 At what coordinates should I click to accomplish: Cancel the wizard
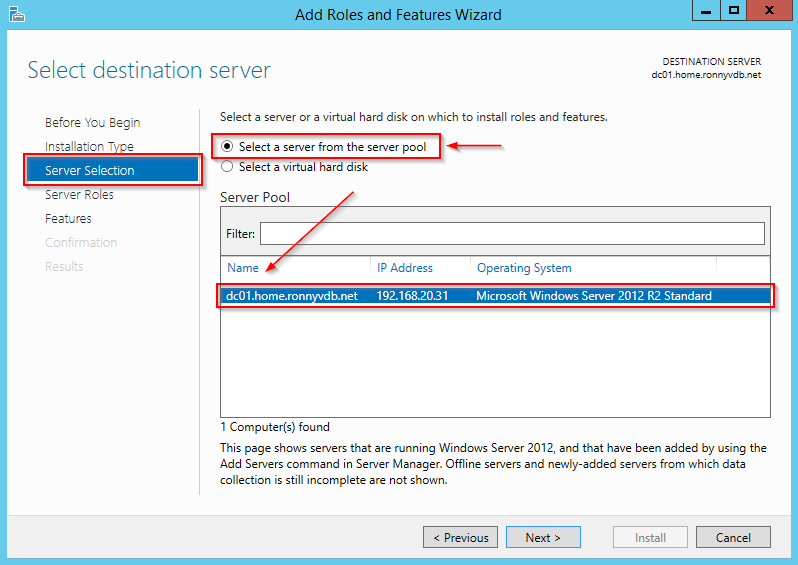[x=733, y=537]
